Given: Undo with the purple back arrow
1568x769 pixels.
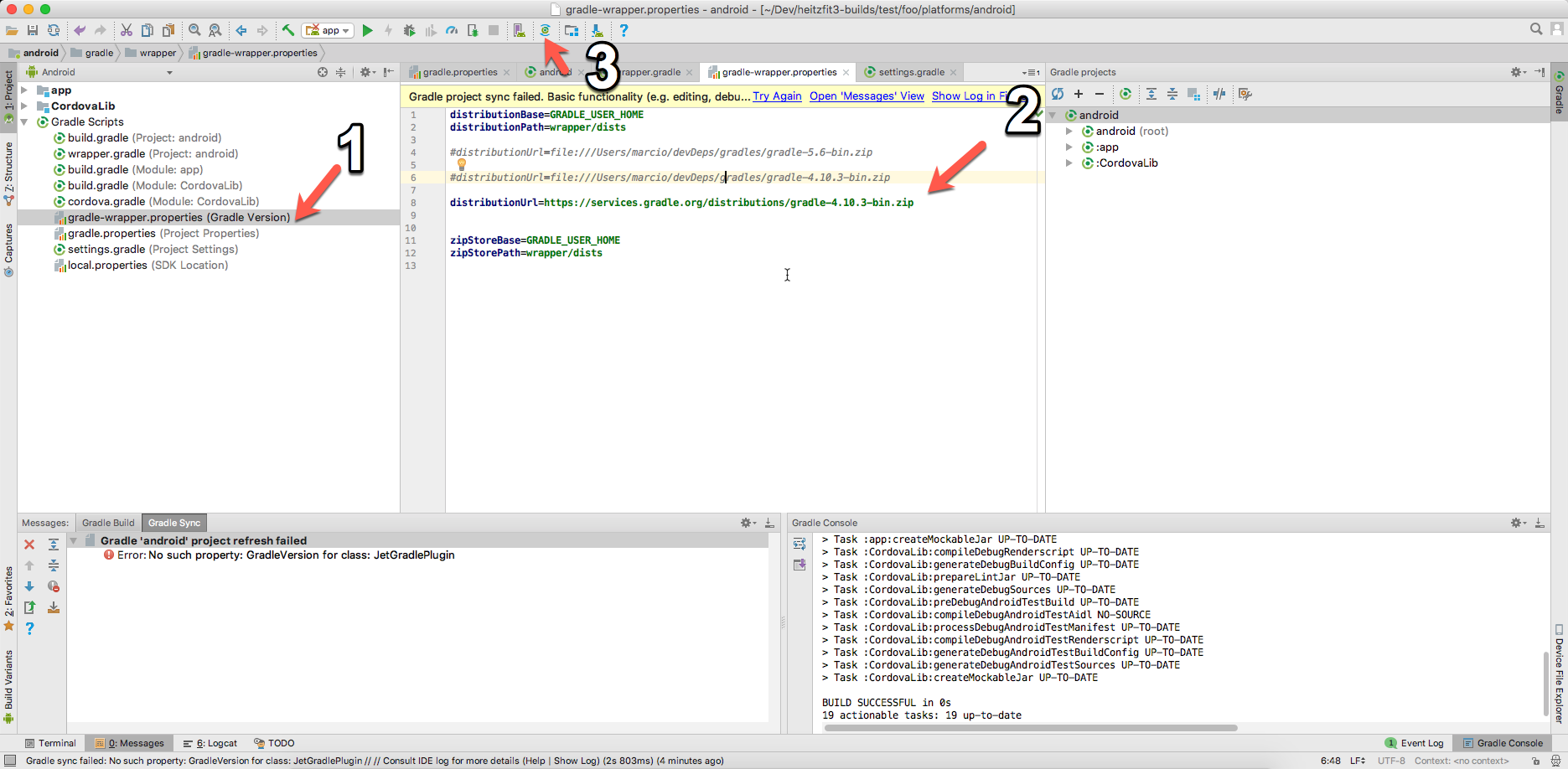Looking at the screenshot, I should pos(80,30).
